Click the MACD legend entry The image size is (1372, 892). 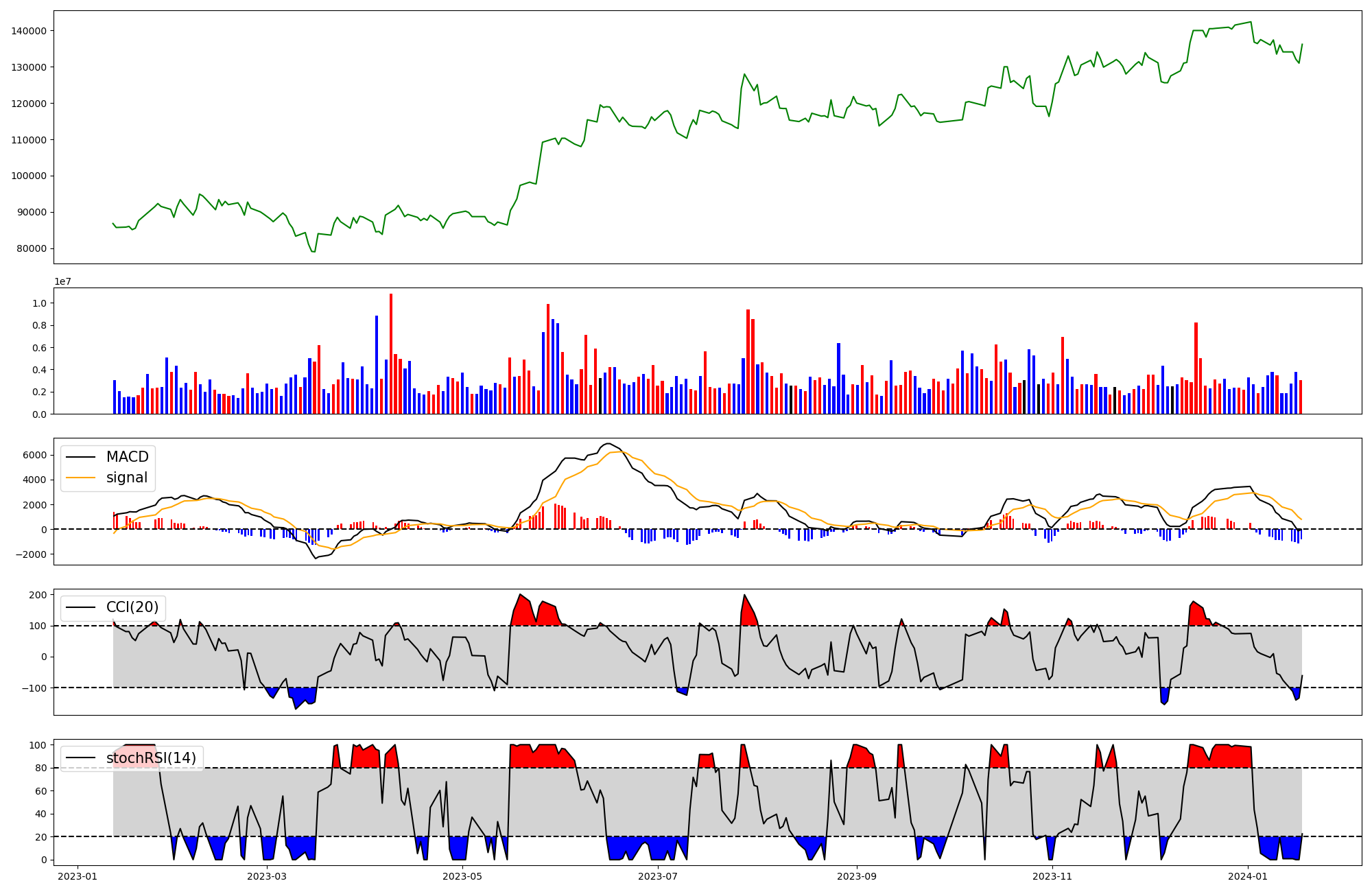[127, 457]
